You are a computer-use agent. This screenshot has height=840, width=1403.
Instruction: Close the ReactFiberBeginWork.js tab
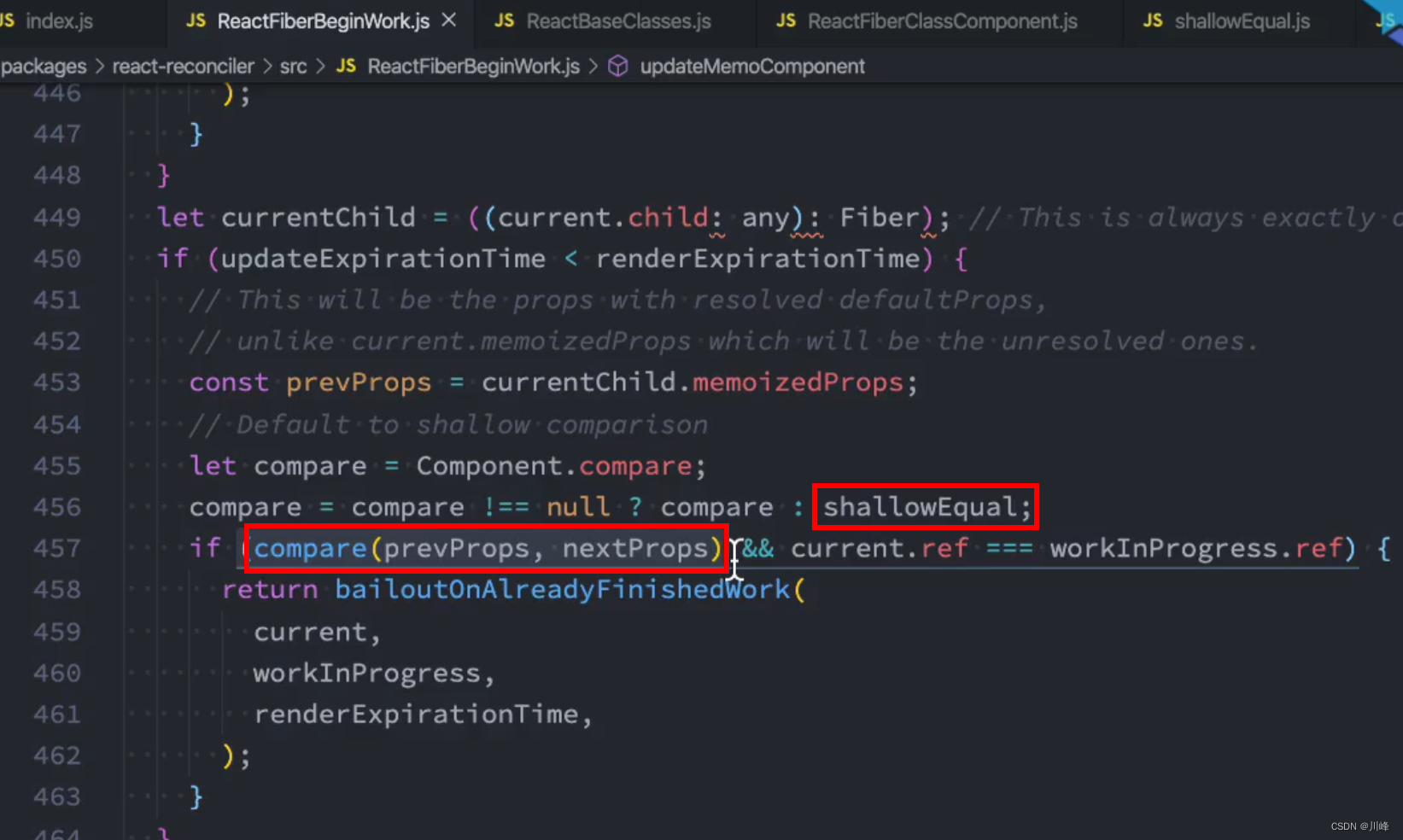pos(449,20)
